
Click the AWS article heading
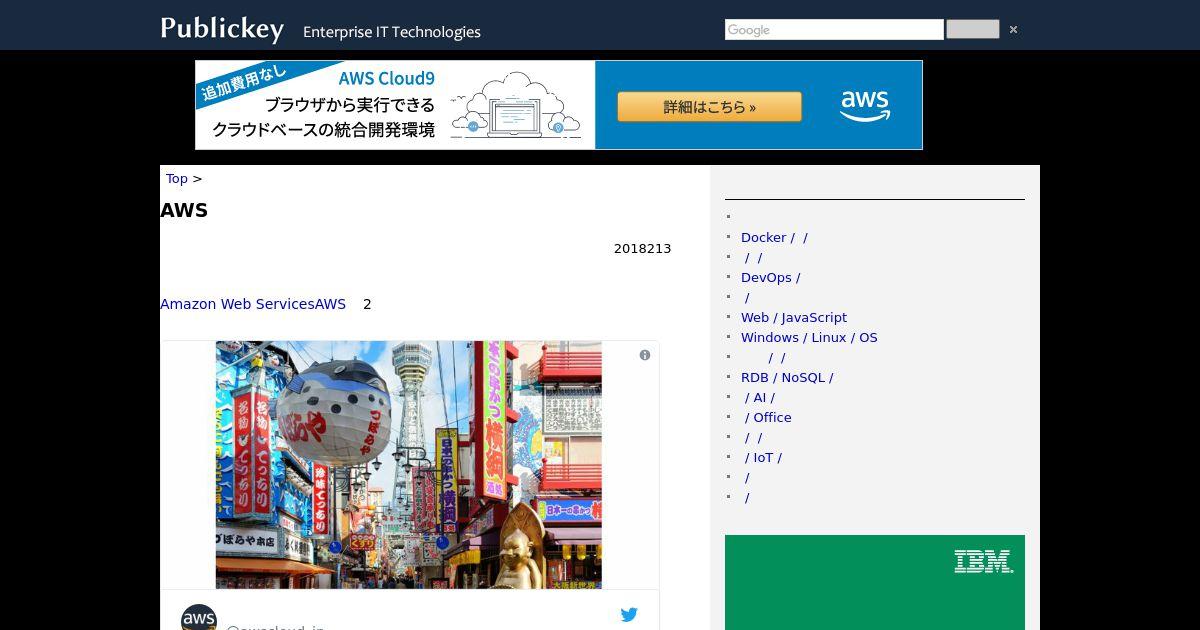(x=184, y=210)
